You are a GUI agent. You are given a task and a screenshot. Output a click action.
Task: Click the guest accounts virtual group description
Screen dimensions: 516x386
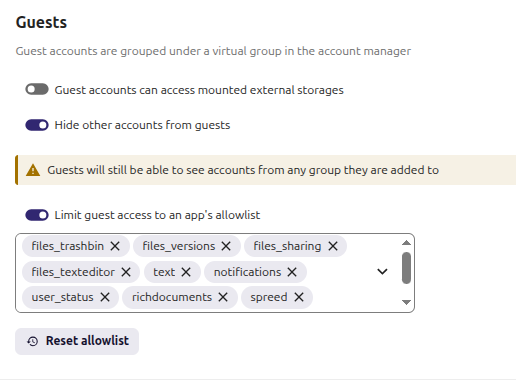click(x=213, y=51)
